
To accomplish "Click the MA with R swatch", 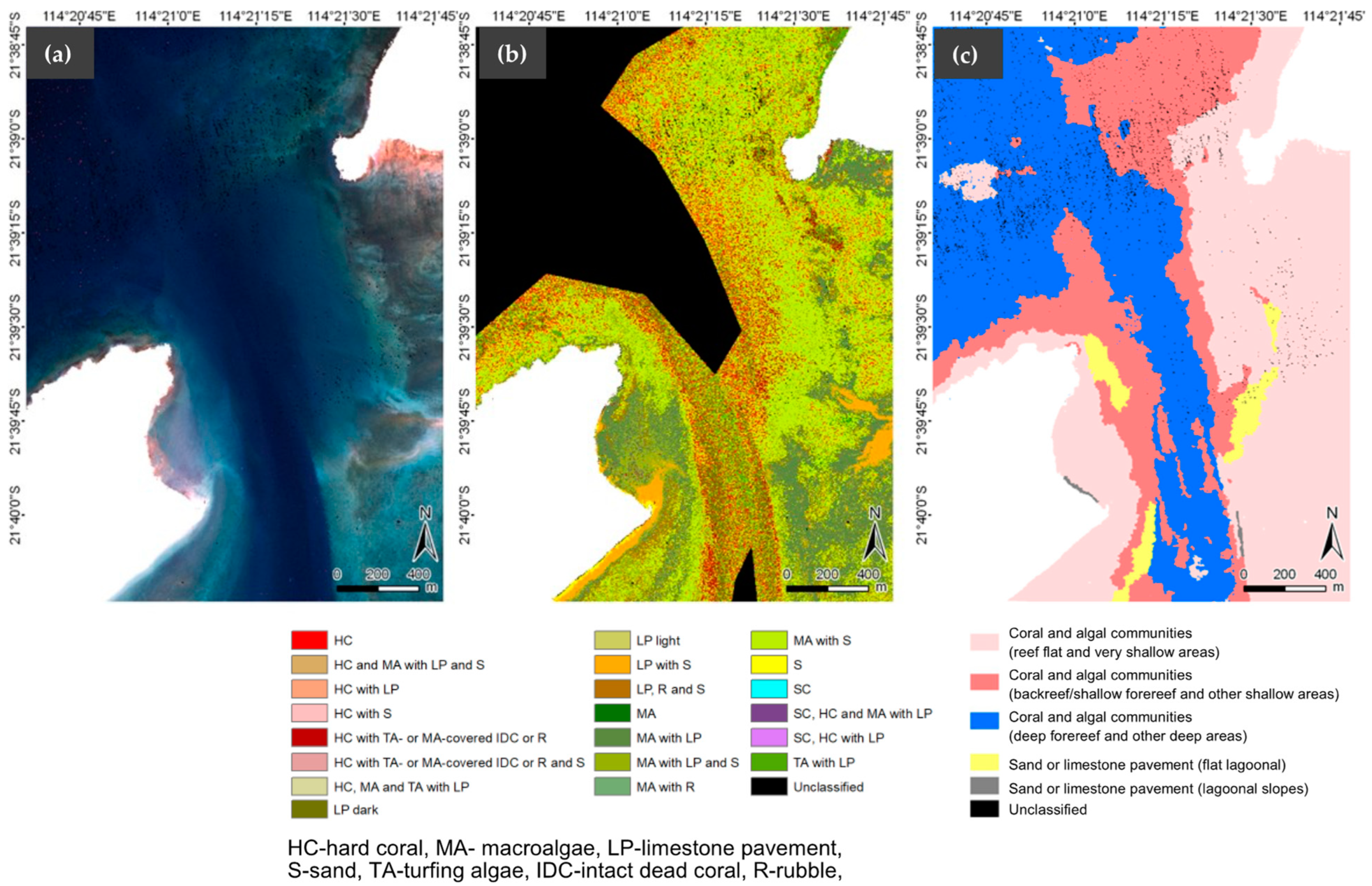I will [612, 787].
